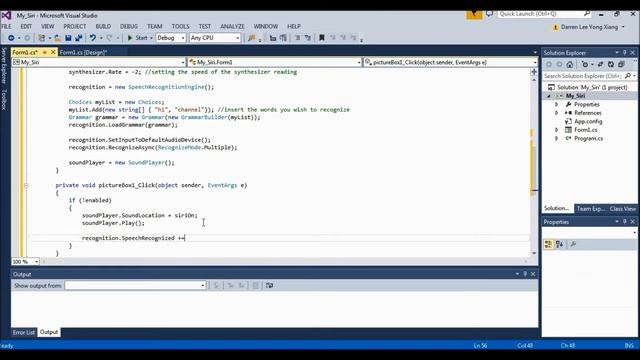This screenshot has width=640, height=360.
Task: Close the Output panel
Action: coord(533,274)
